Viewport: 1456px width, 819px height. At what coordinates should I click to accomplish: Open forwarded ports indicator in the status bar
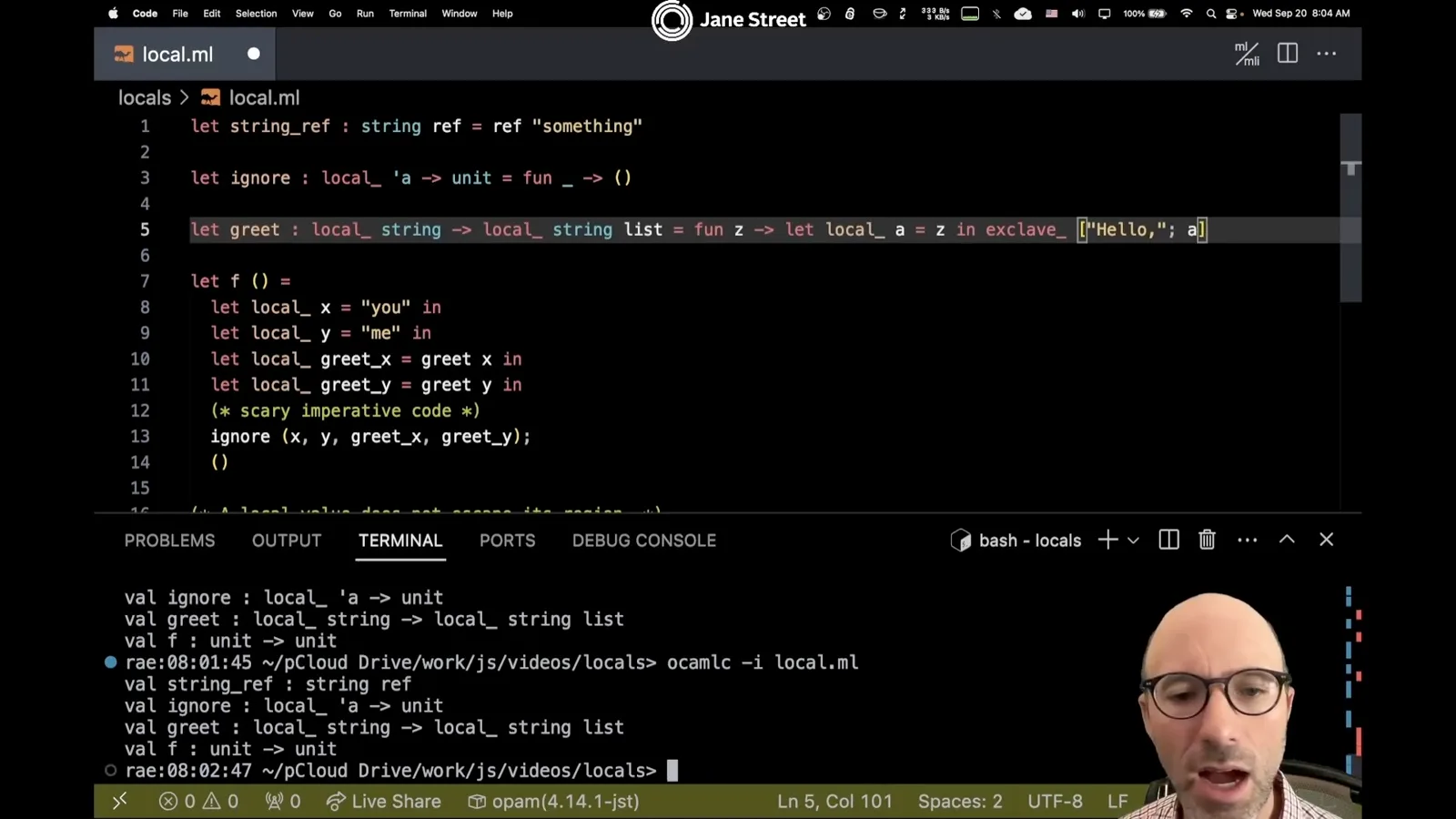click(283, 802)
